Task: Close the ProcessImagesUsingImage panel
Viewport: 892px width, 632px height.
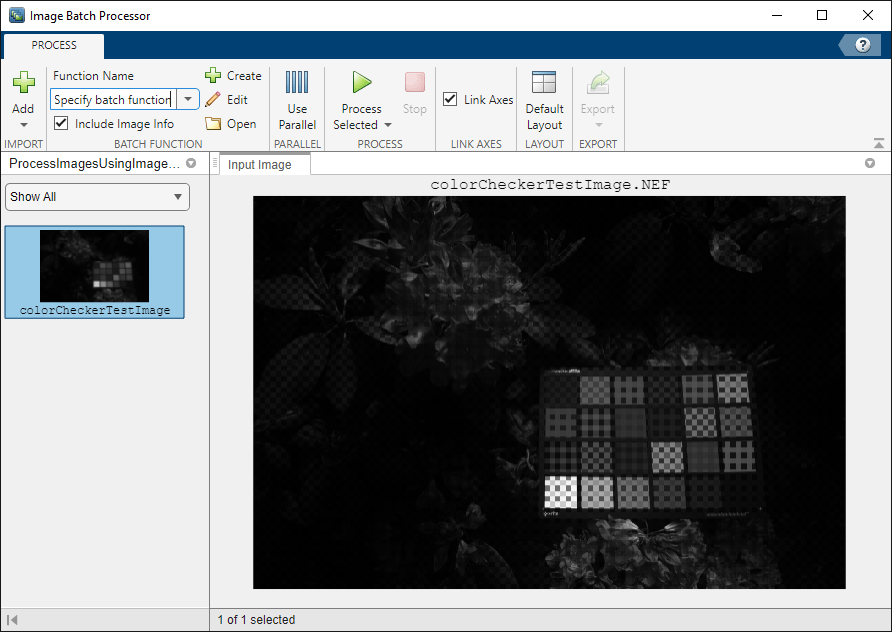Action: pyautogui.click(x=191, y=163)
